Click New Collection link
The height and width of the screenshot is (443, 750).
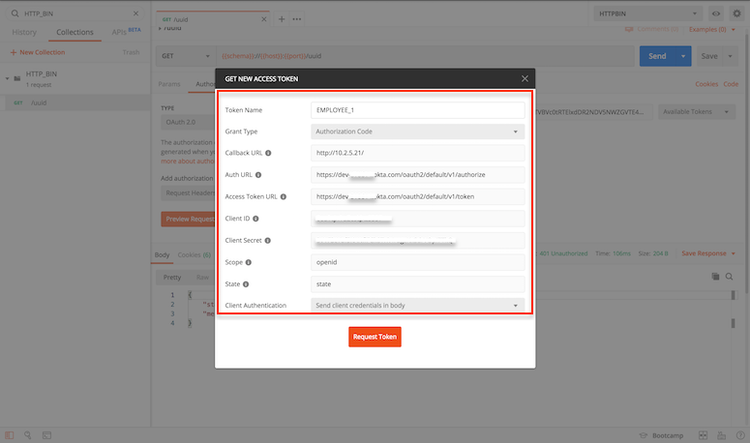click(x=37, y=52)
